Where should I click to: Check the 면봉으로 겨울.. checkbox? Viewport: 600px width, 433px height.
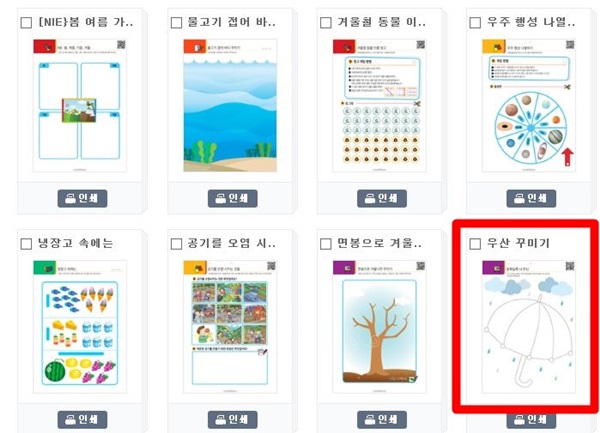coord(326,244)
